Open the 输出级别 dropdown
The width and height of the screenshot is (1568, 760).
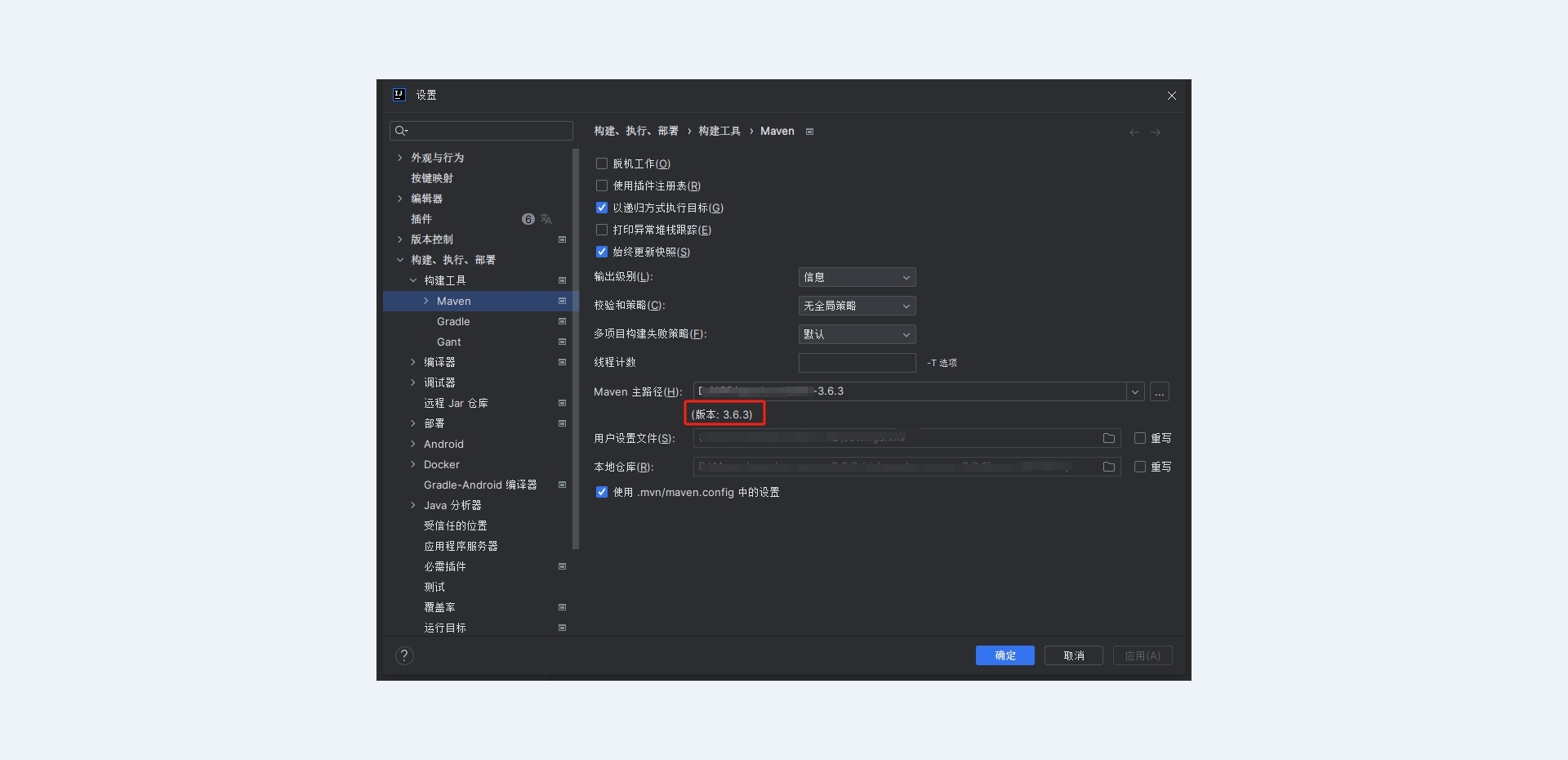coord(856,278)
